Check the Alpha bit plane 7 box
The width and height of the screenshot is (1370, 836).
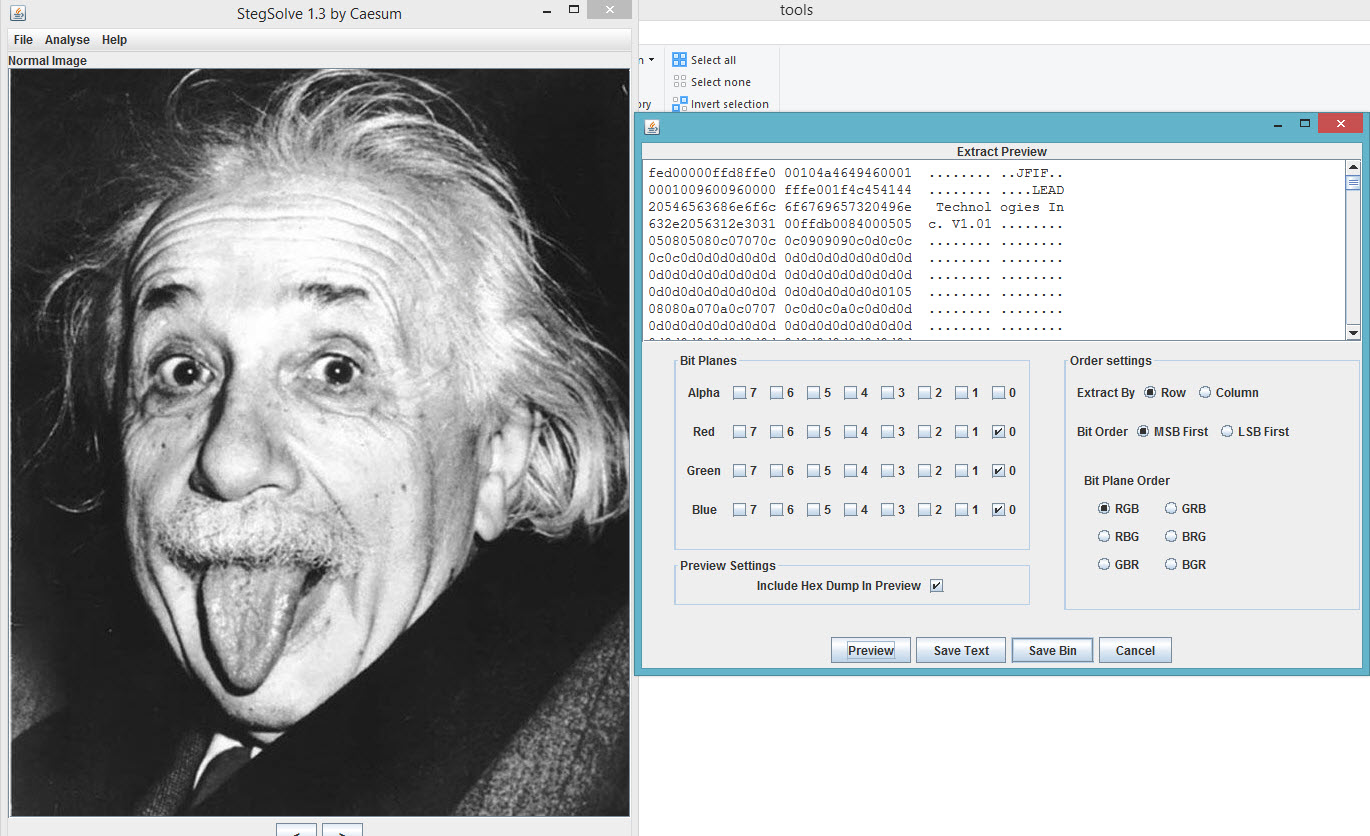(739, 393)
